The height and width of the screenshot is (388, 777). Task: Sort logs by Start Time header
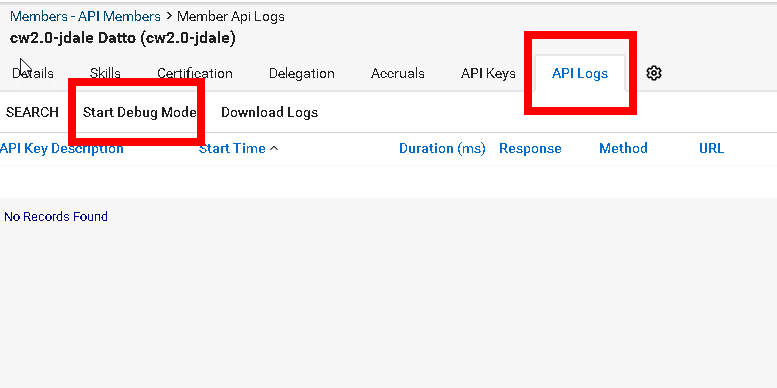point(232,149)
